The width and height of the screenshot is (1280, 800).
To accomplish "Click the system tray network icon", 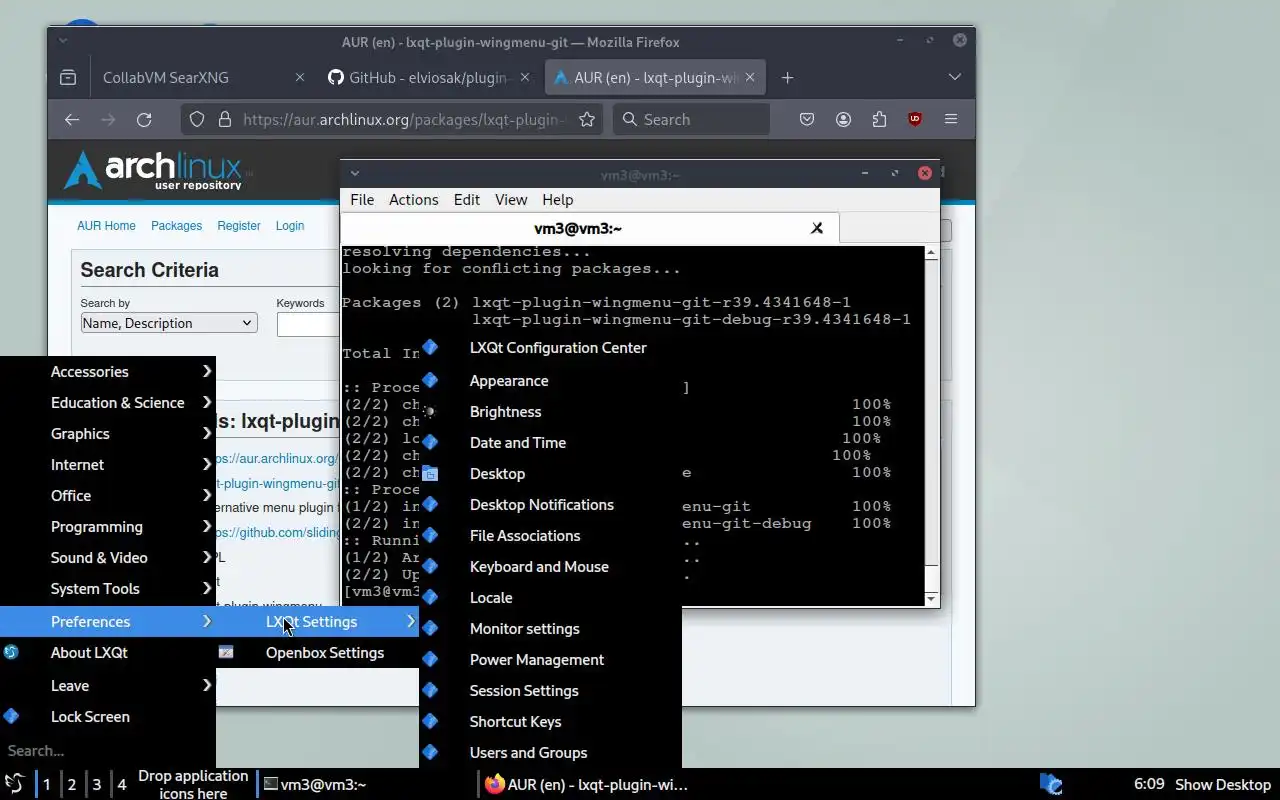I will [x=1050, y=784].
